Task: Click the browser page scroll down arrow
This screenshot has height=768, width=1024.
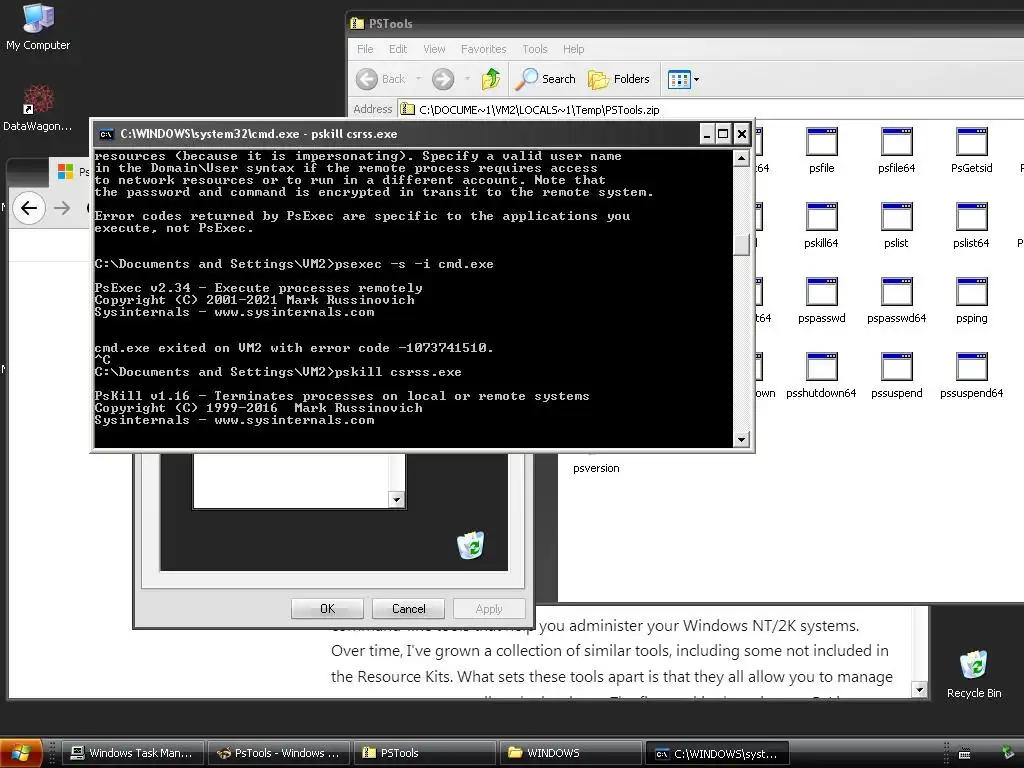Action: 920,690
